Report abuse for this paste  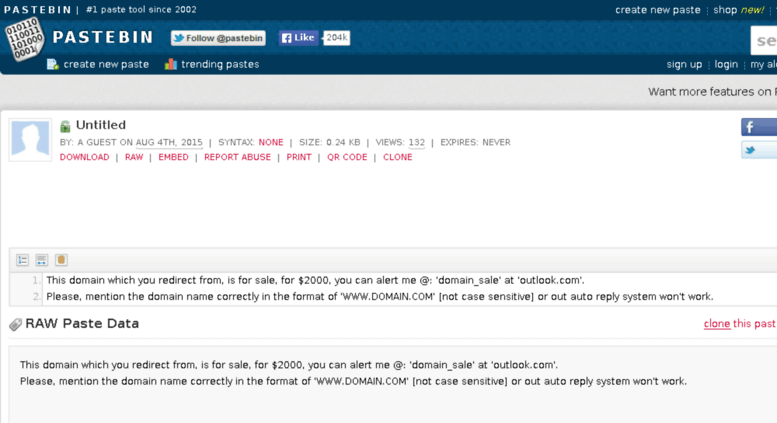(237, 157)
